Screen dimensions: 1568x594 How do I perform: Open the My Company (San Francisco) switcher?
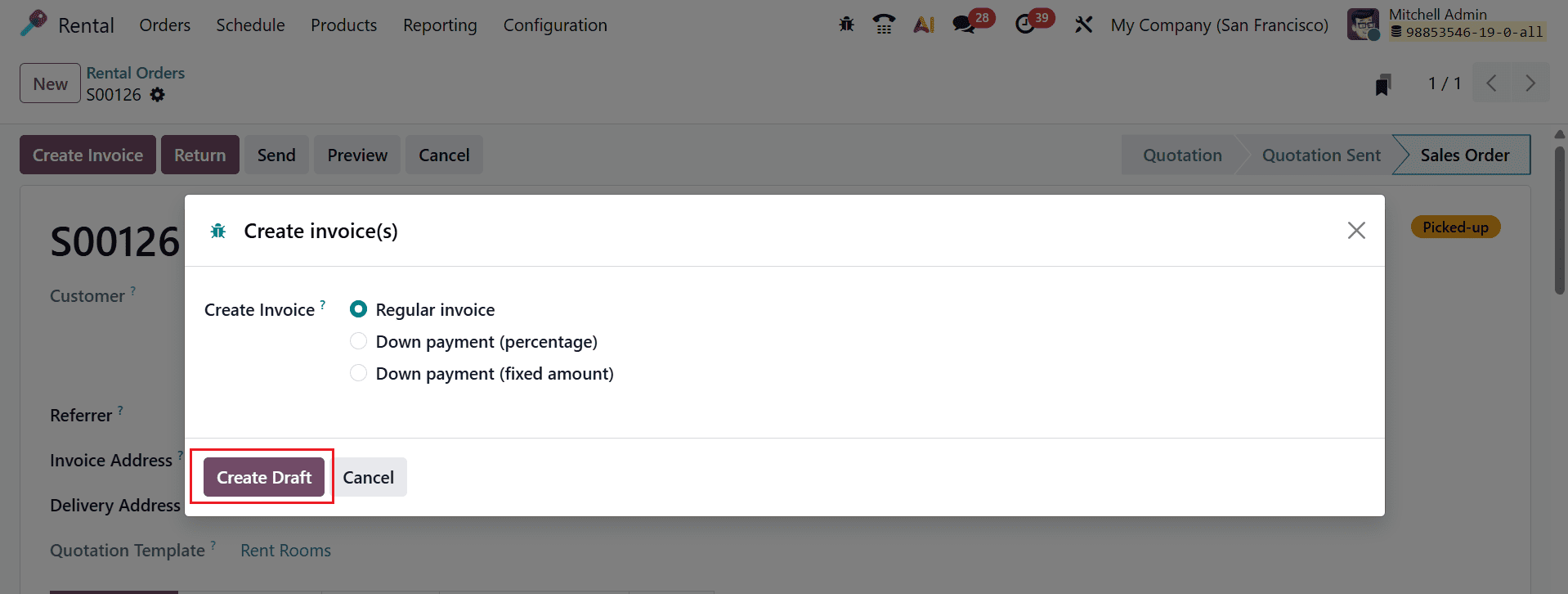coord(1218,25)
